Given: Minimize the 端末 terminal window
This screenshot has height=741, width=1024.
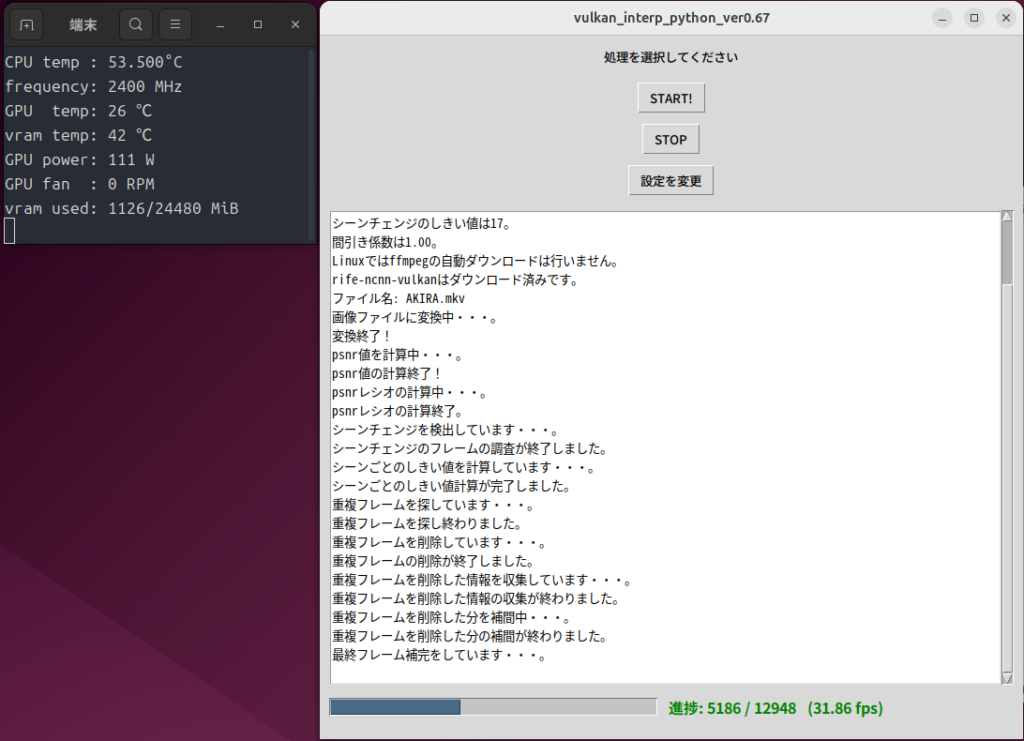Looking at the screenshot, I should coord(220,24).
